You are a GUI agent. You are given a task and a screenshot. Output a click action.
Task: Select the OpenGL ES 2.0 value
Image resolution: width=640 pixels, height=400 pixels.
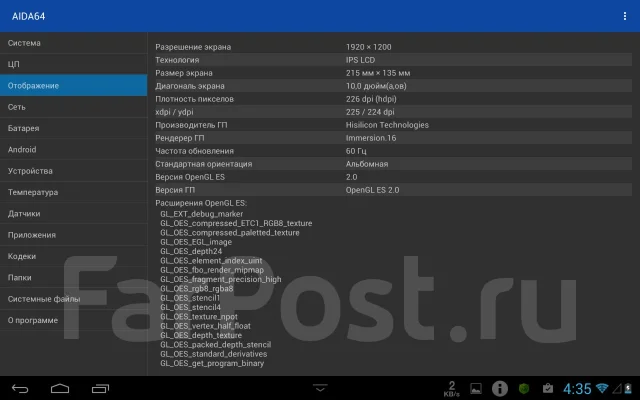(x=372, y=190)
